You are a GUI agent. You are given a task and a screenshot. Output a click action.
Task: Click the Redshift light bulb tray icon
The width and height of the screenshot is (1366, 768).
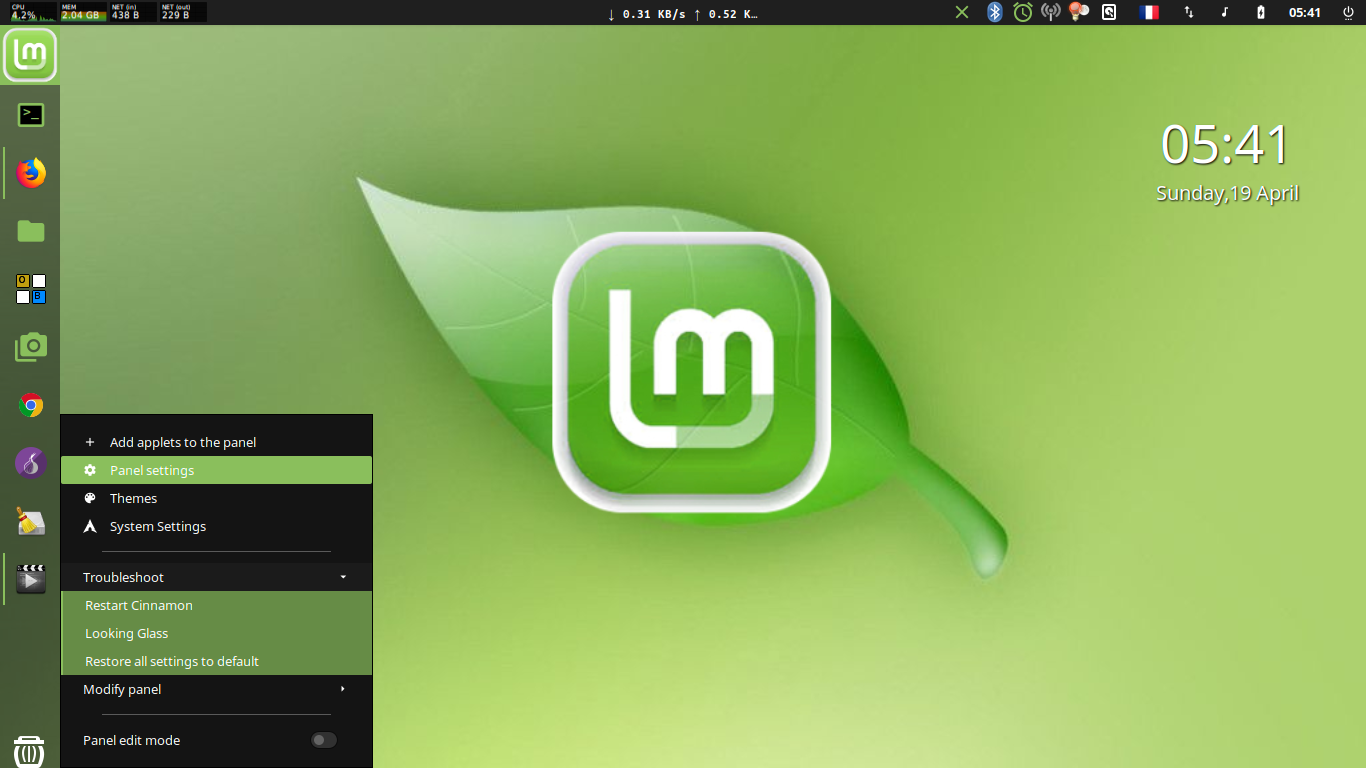tap(1078, 12)
